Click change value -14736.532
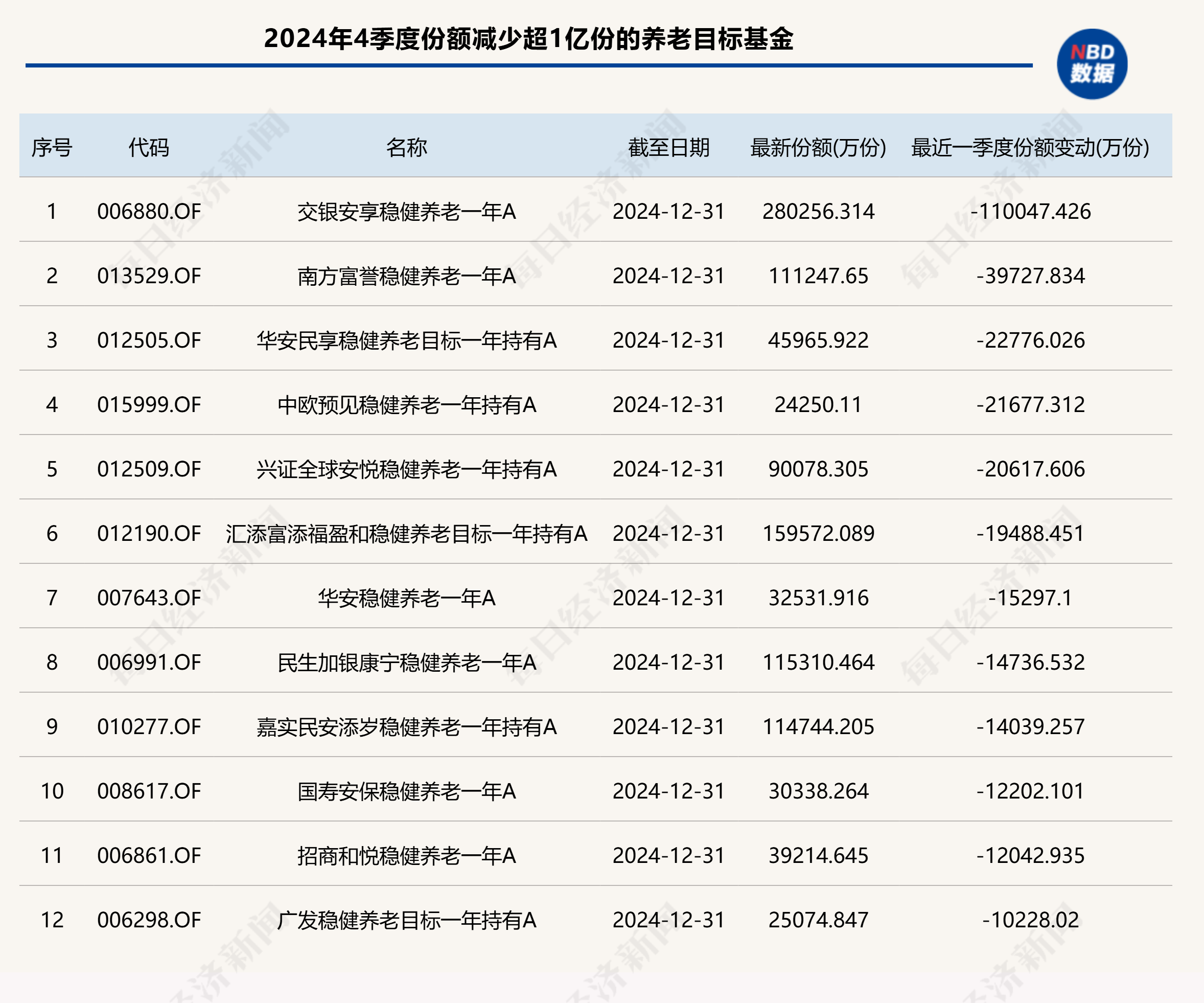 1030,663
